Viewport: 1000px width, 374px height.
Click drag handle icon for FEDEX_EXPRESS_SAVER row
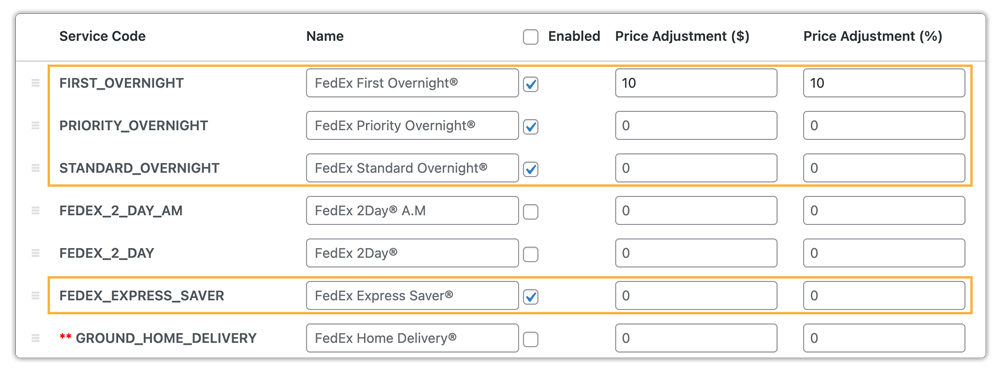click(36, 295)
